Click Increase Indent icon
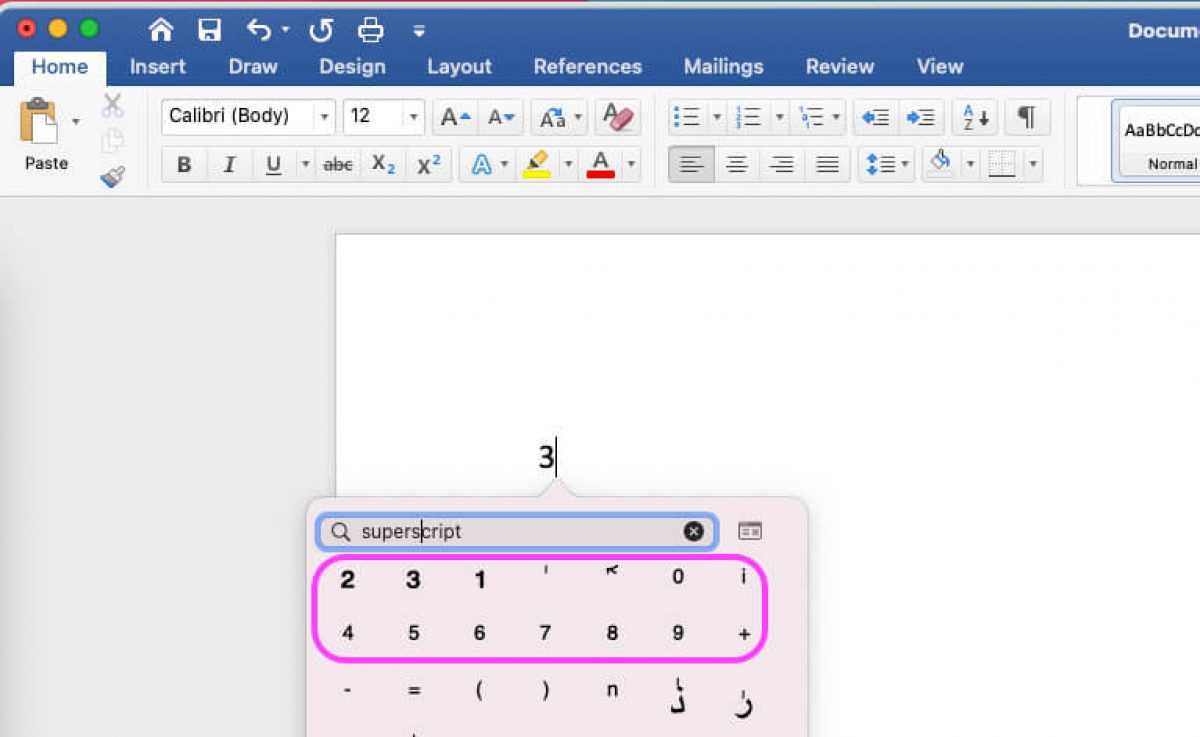The height and width of the screenshot is (737, 1200). click(x=921, y=117)
